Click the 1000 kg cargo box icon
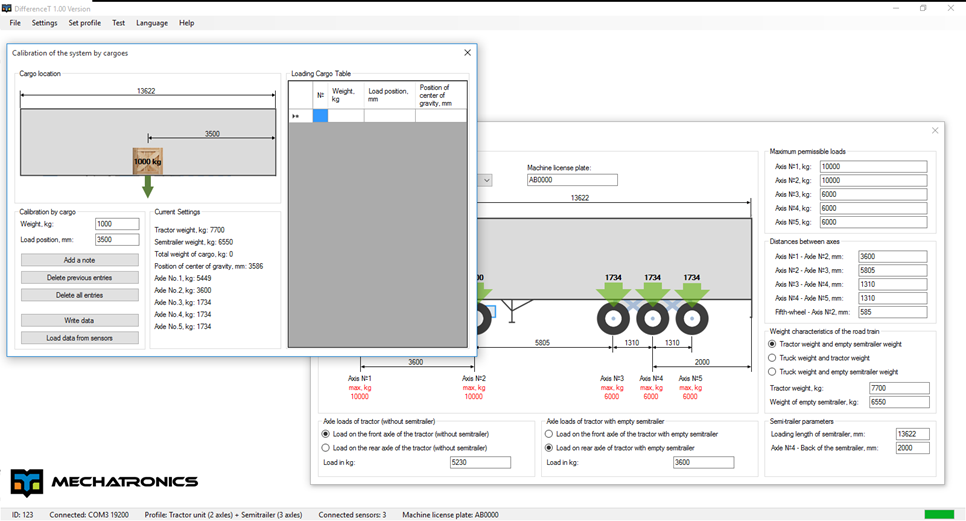 pos(147,160)
